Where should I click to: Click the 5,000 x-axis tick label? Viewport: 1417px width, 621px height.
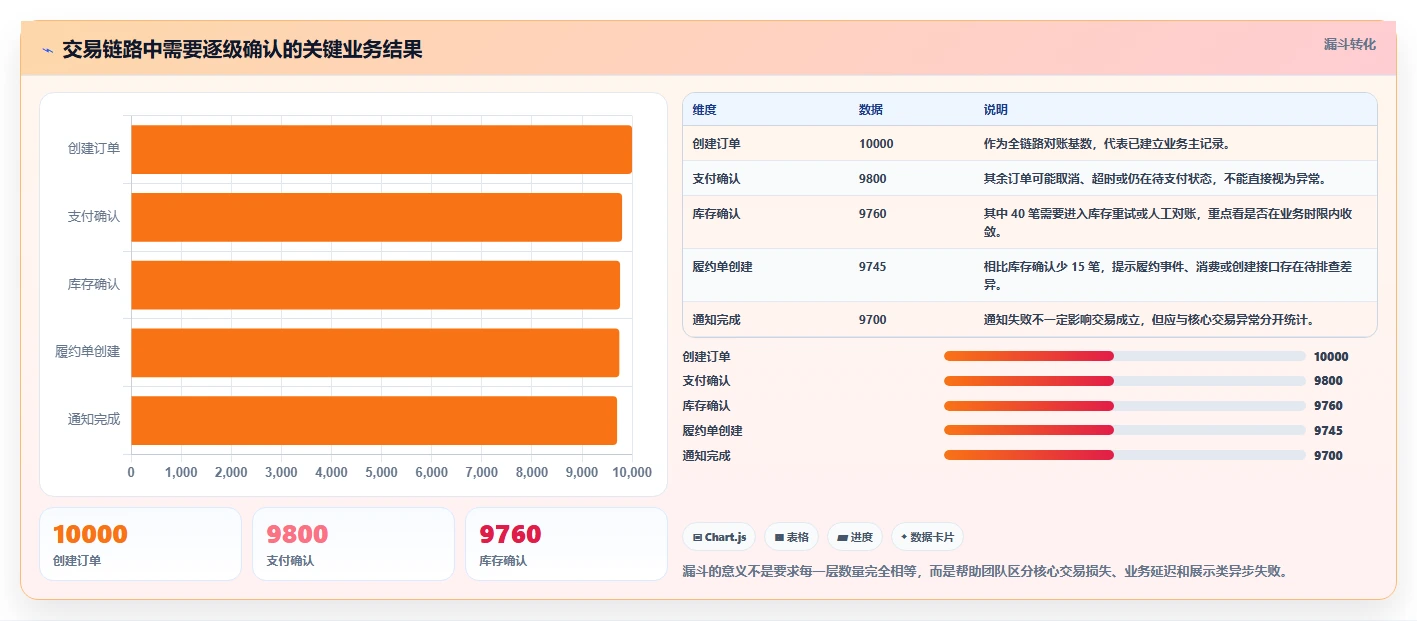pyautogui.click(x=381, y=472)
